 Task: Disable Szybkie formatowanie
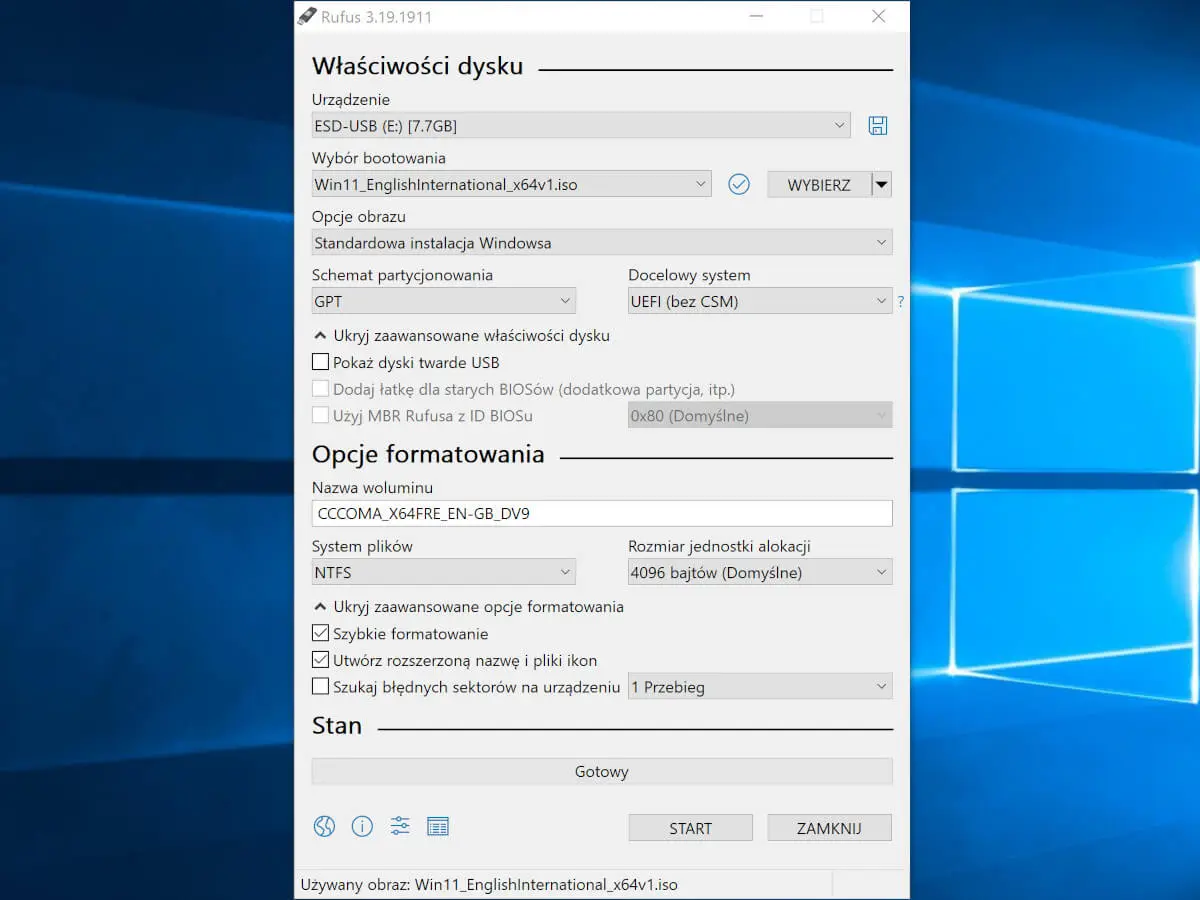tap(320, 633)
